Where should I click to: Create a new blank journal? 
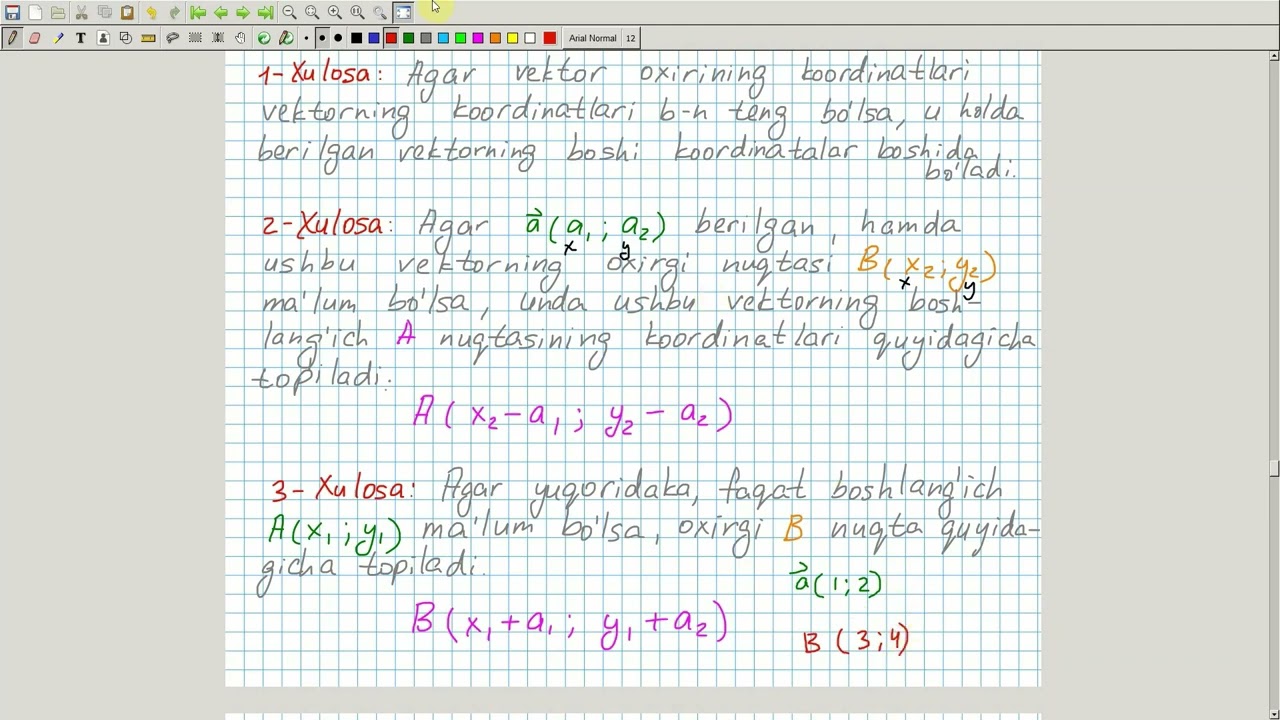pyautogui.click(x=35, y=12)
